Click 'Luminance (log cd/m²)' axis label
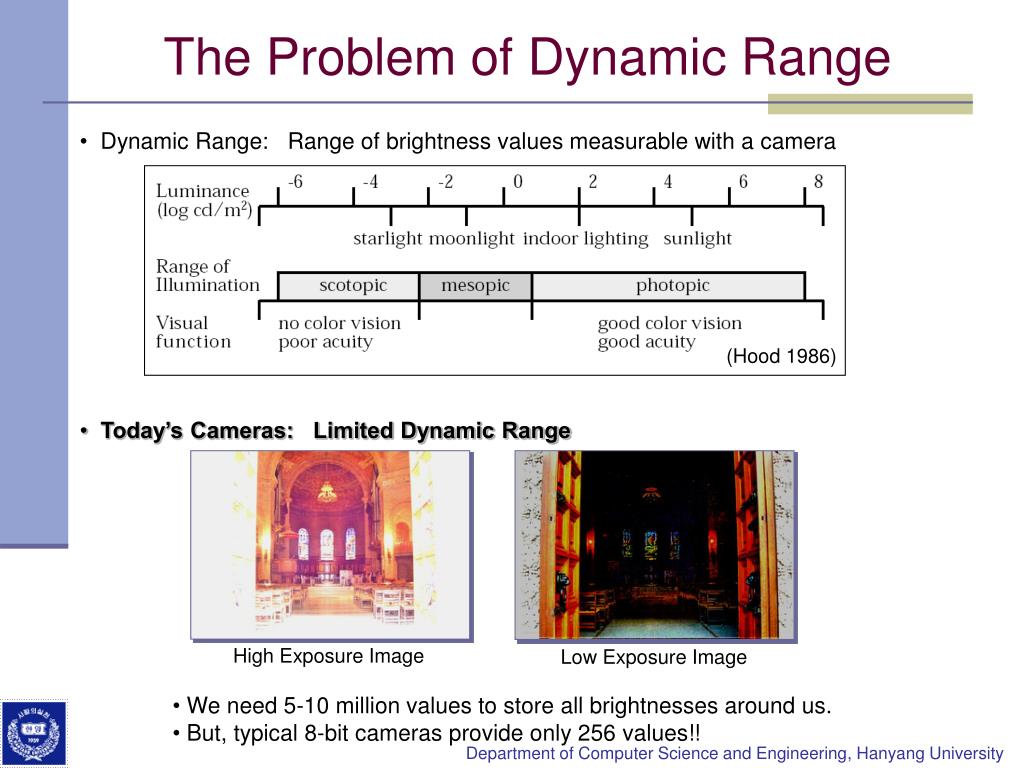The image size is (1024, 768). [x=204, y=200]
